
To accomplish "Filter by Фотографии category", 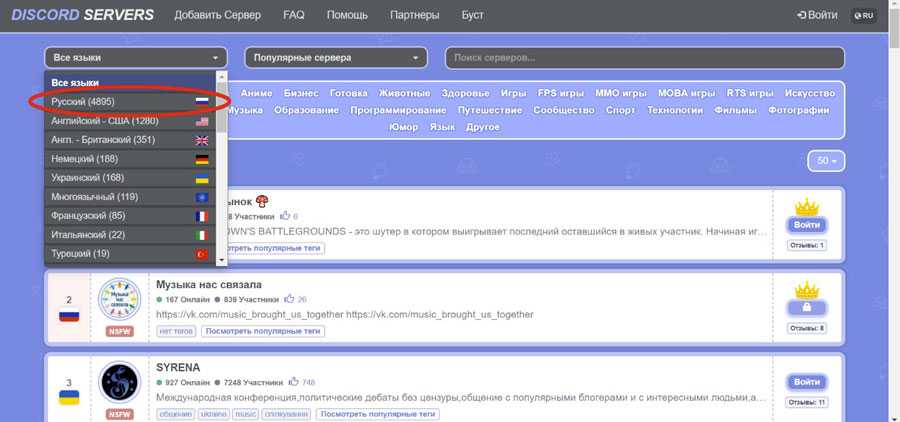I will coord(798,110).
